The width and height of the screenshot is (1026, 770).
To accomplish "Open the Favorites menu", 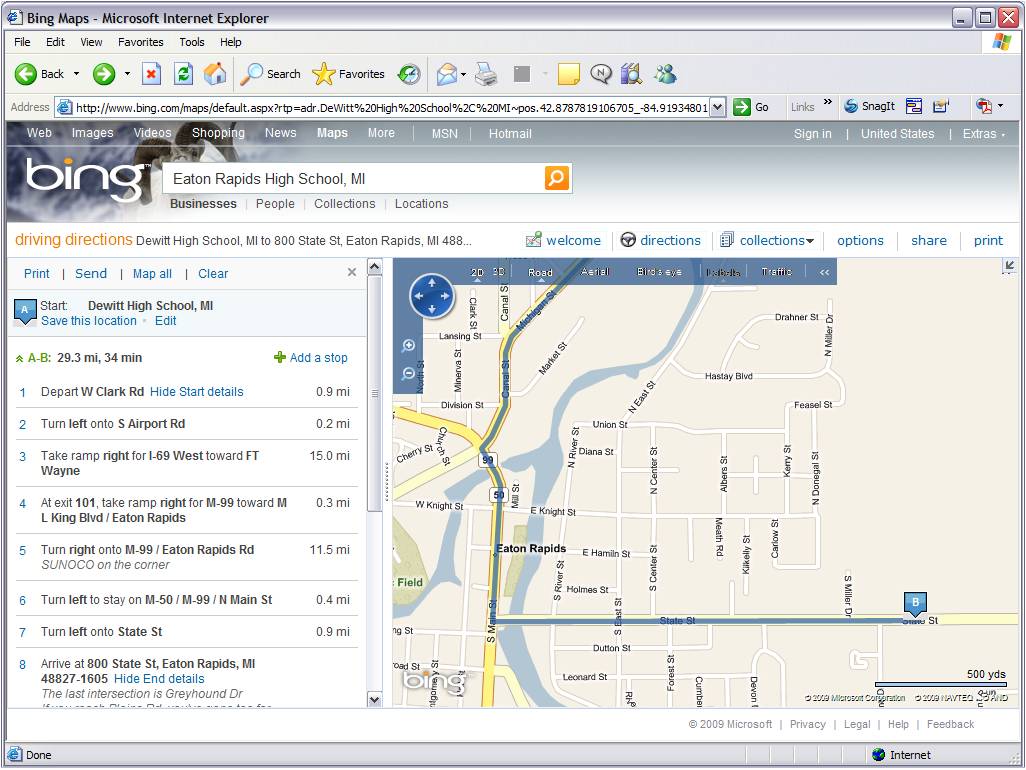I will pos(141,42).
